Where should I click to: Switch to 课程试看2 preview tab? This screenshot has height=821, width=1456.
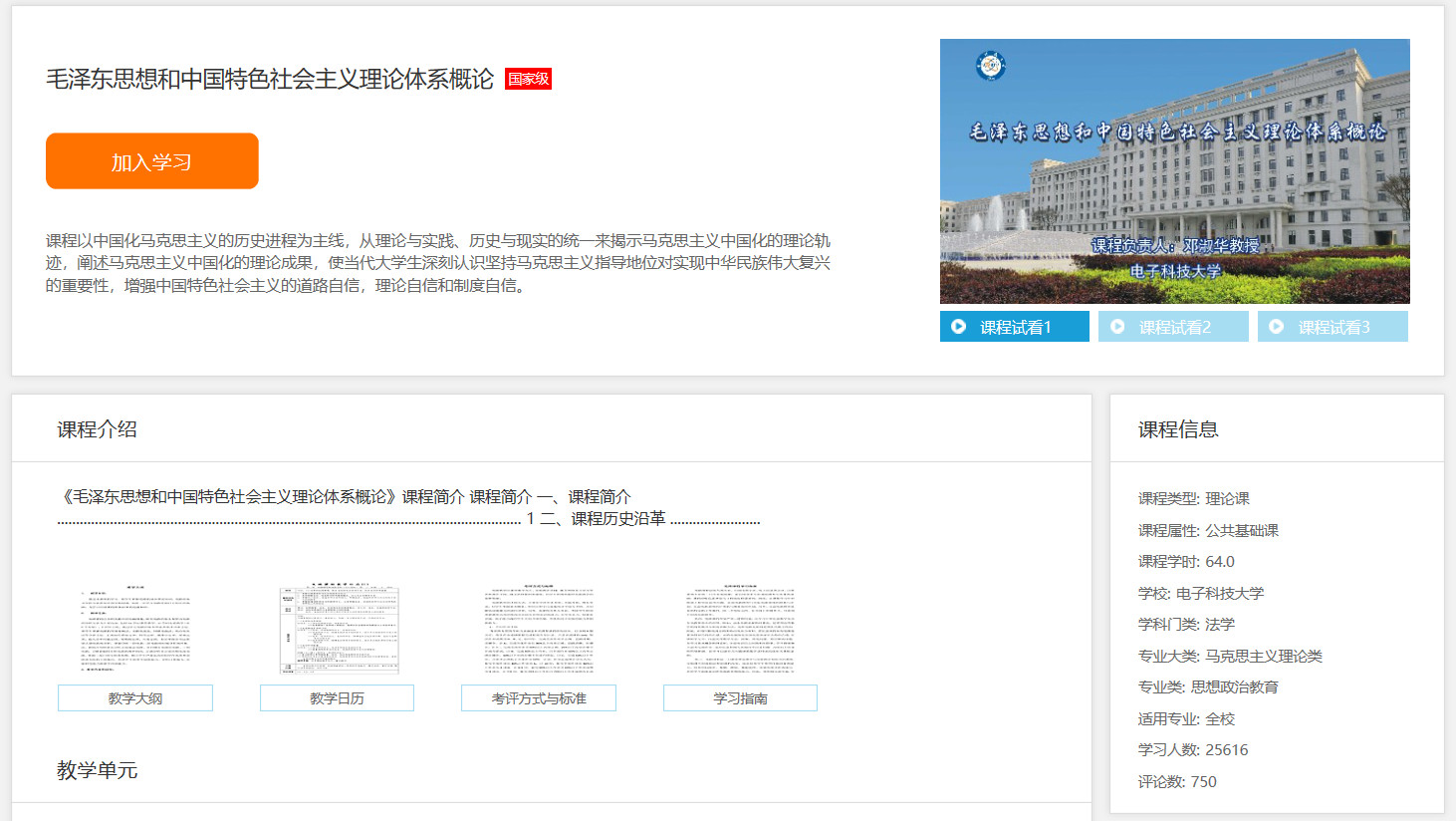coord(1173,327)
